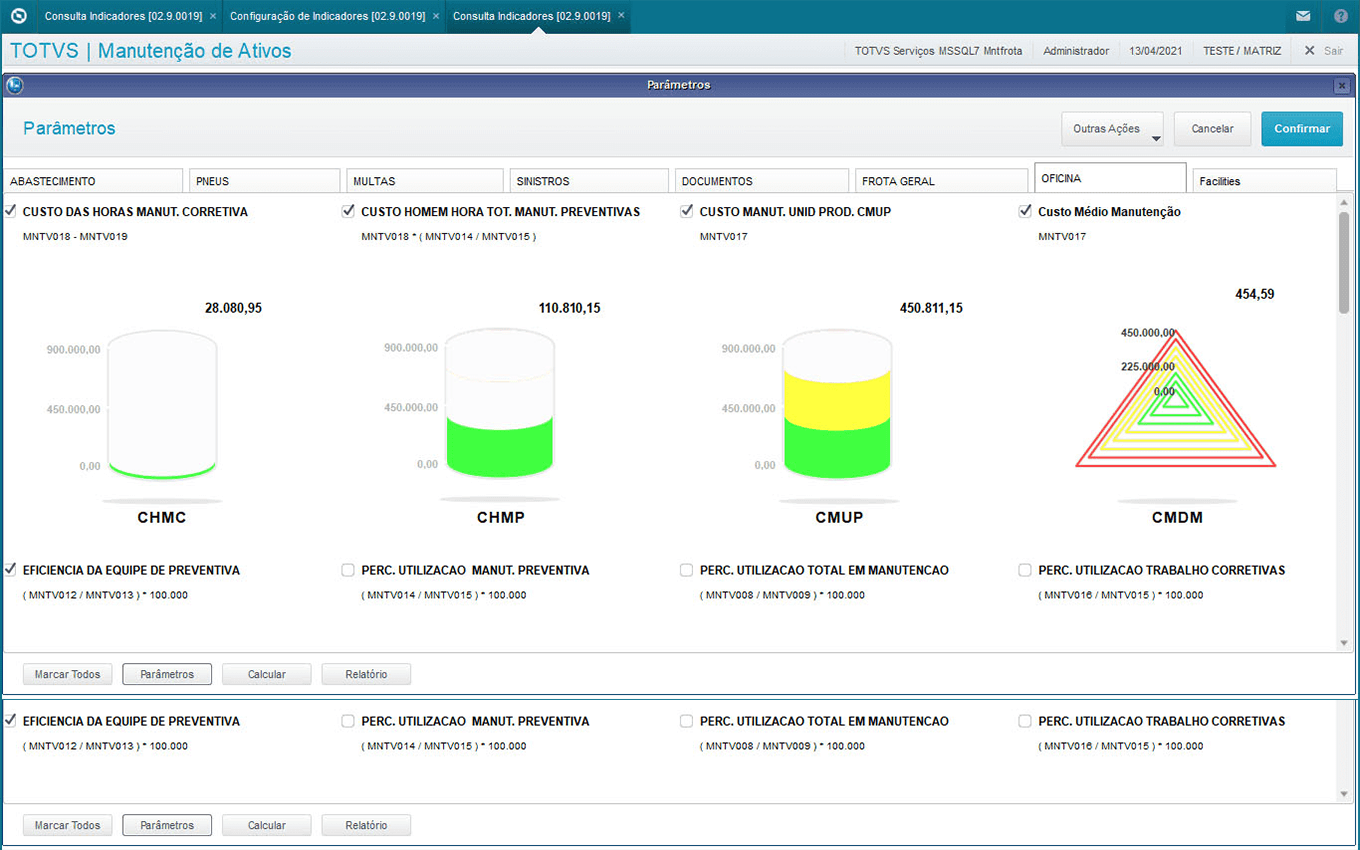Click the yellow segment of CMUP cylinder

coord(837,392)
